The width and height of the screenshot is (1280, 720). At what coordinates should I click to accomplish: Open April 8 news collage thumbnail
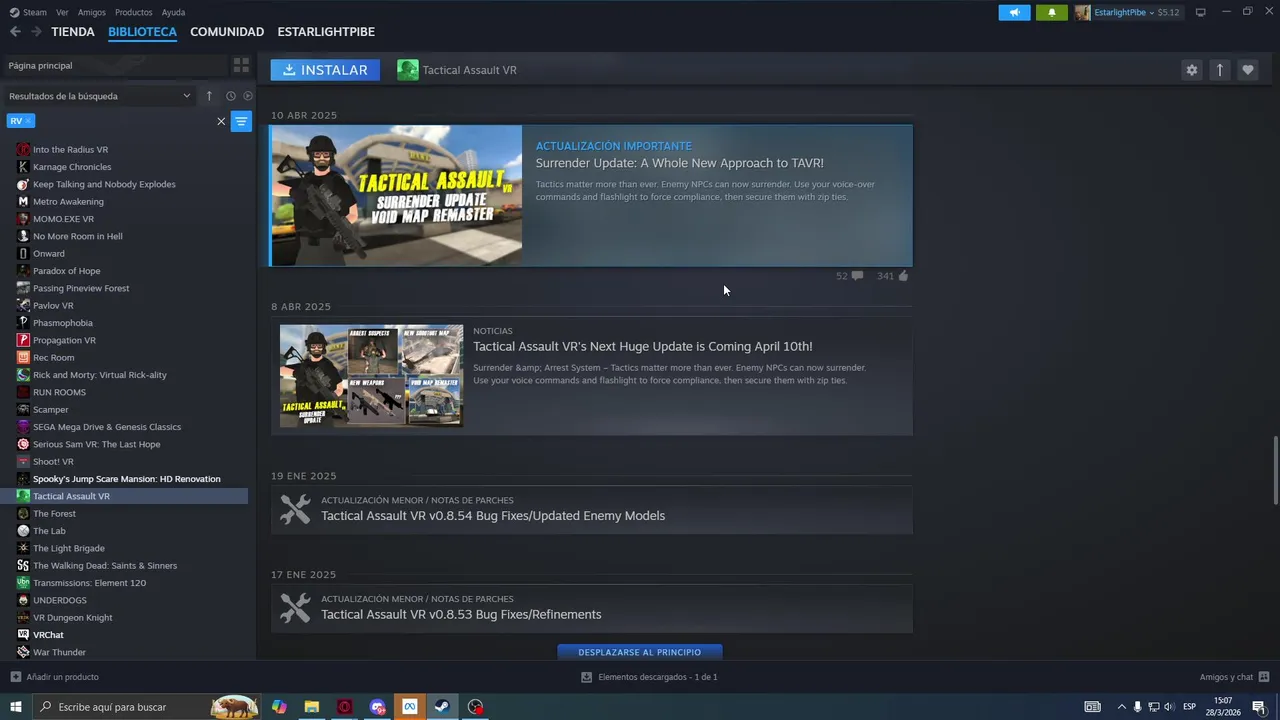[x=371, y=376]
